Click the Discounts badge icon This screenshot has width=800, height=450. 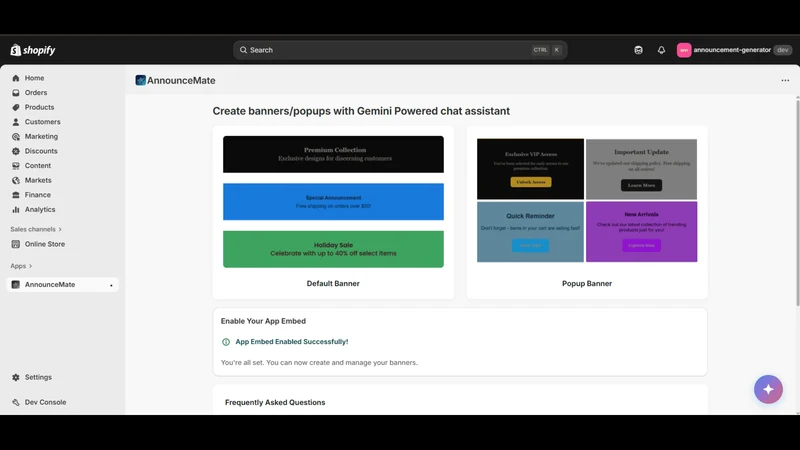pos(16,151)
